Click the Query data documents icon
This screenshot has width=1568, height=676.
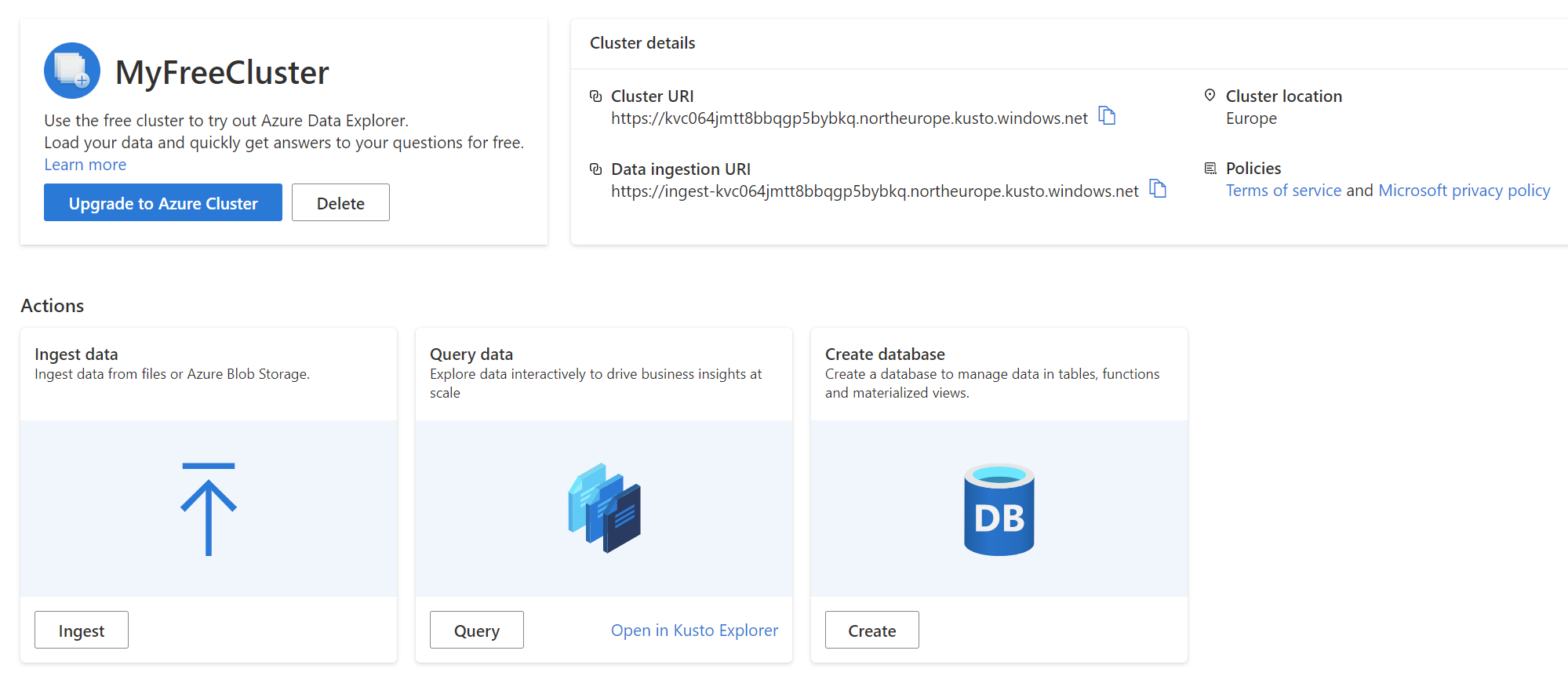point(604,508)
